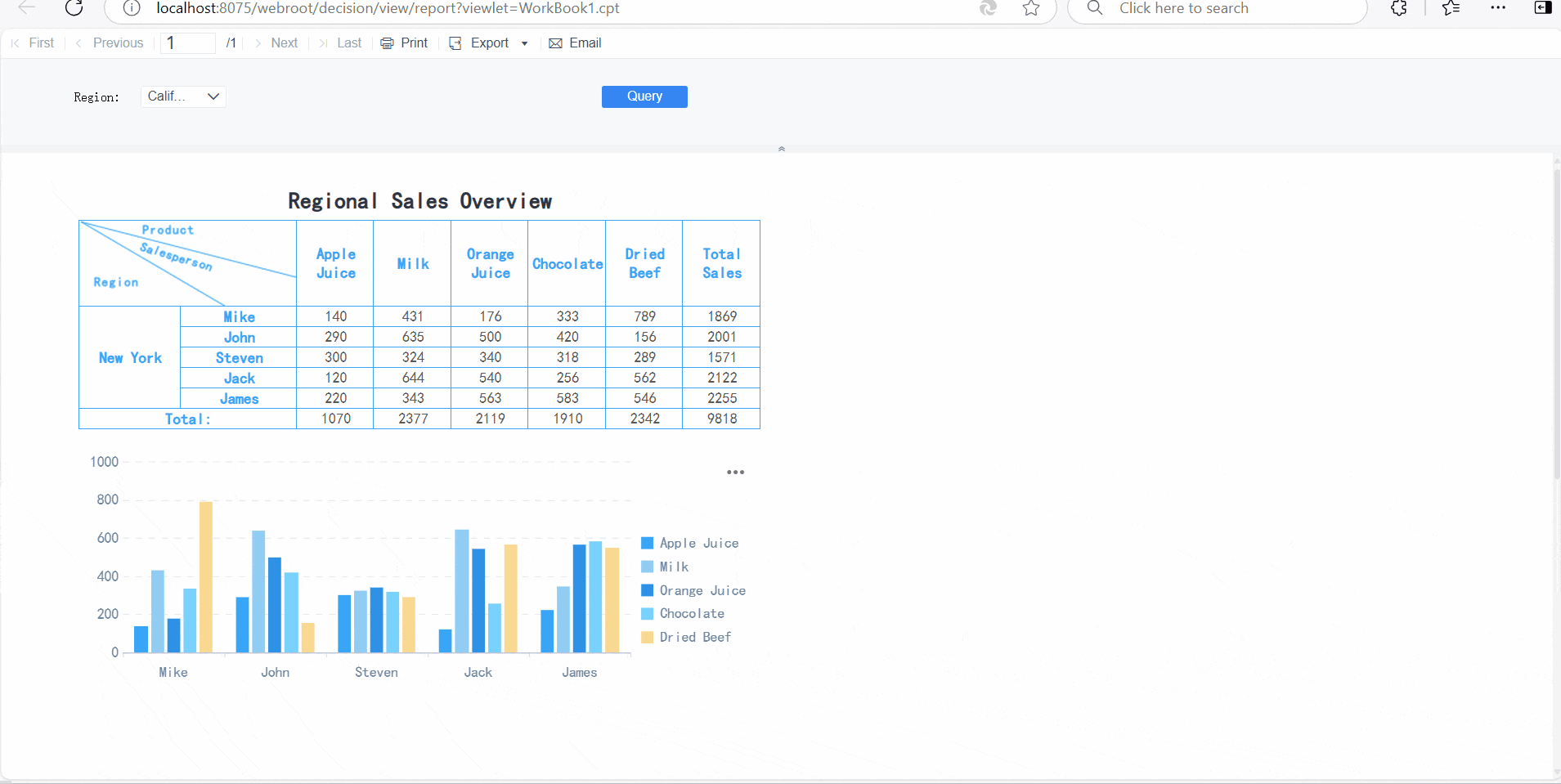Click the browser refresh icon

[x=74, y=8]
